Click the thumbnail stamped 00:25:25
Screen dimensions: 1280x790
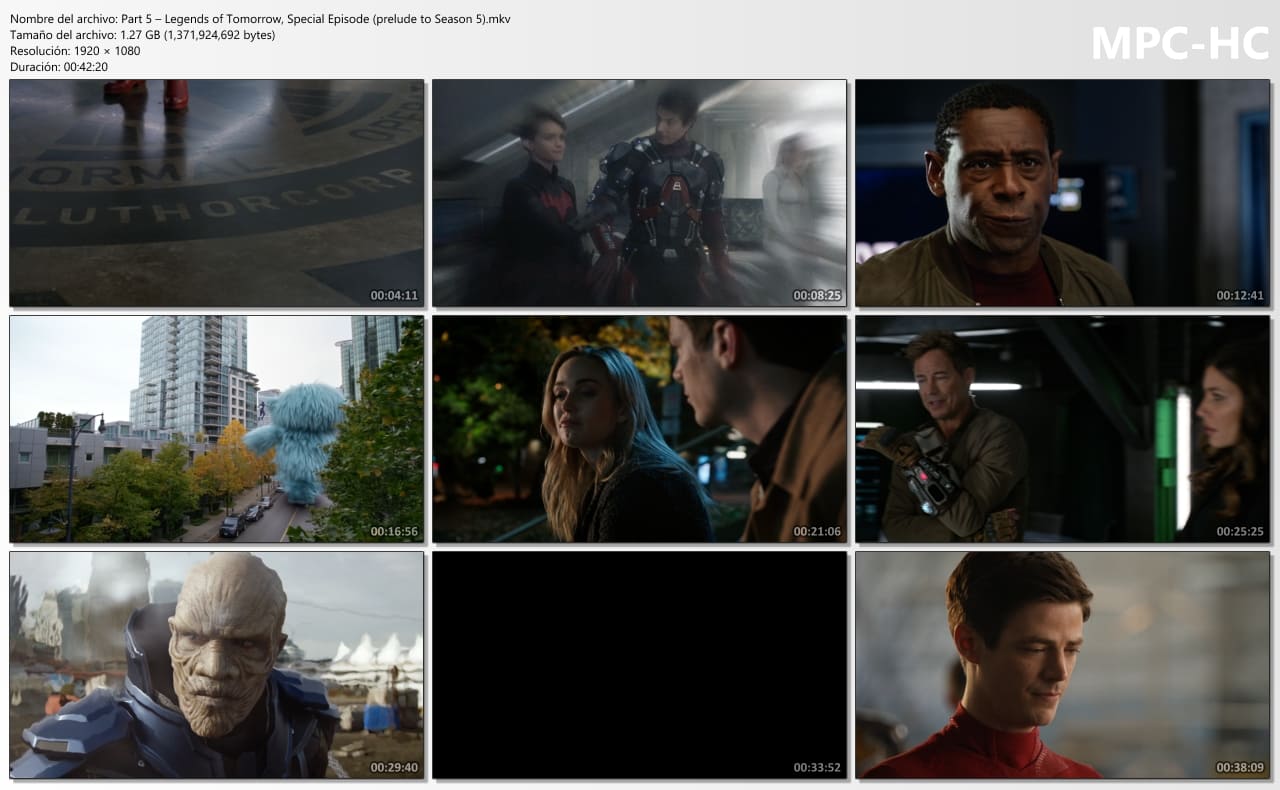[x=1062, y=429]
